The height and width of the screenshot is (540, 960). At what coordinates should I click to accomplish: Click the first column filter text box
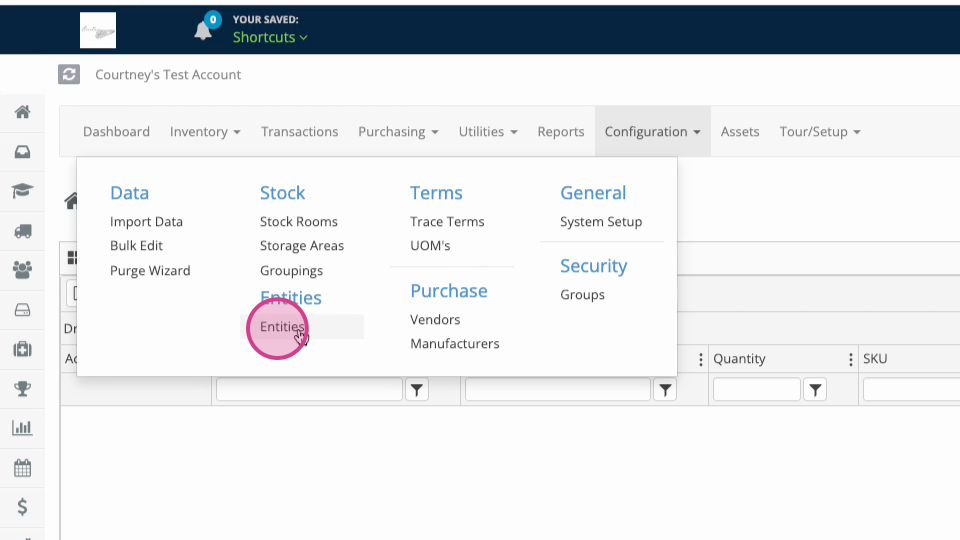309,389
